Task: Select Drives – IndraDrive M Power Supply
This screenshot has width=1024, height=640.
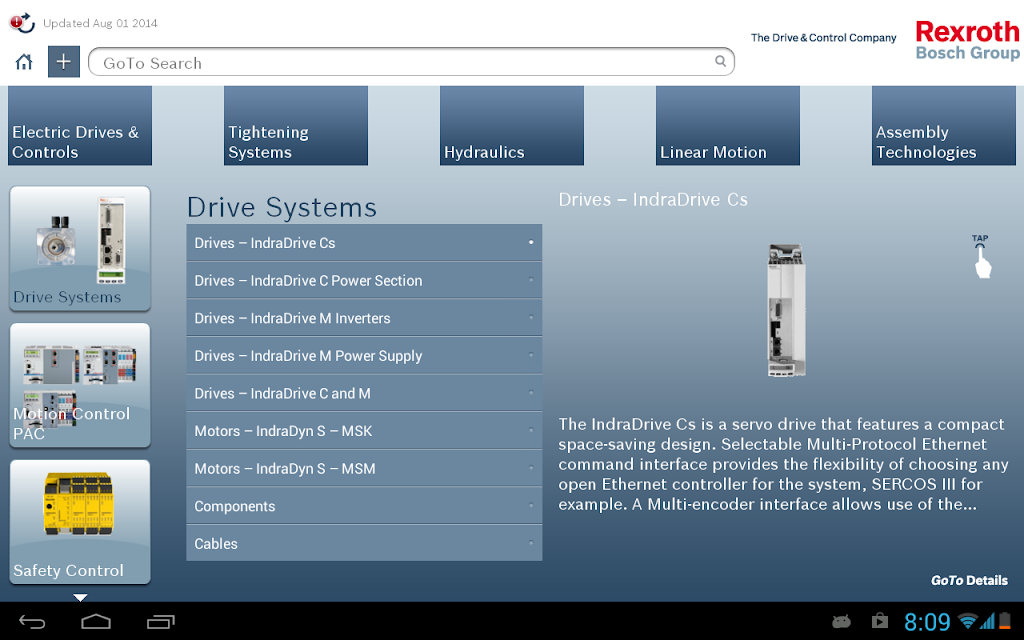Action: click(x=364, y=356)
